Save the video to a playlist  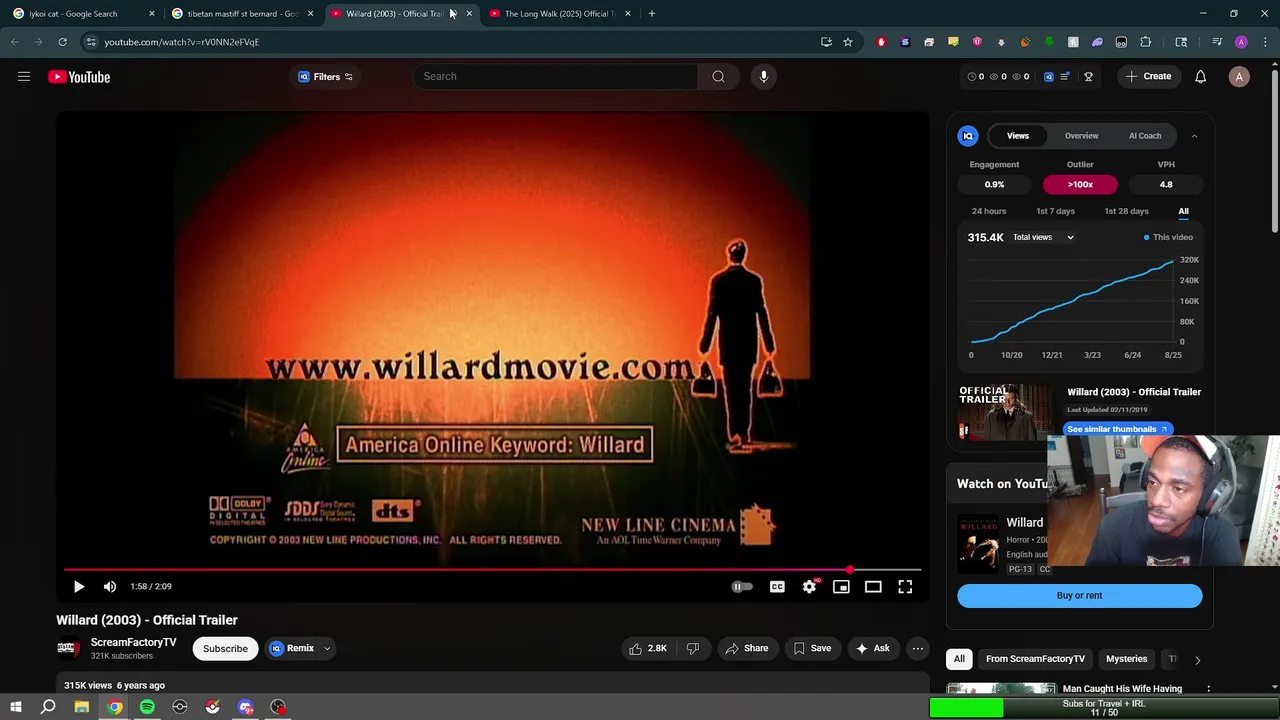(812, 648)
